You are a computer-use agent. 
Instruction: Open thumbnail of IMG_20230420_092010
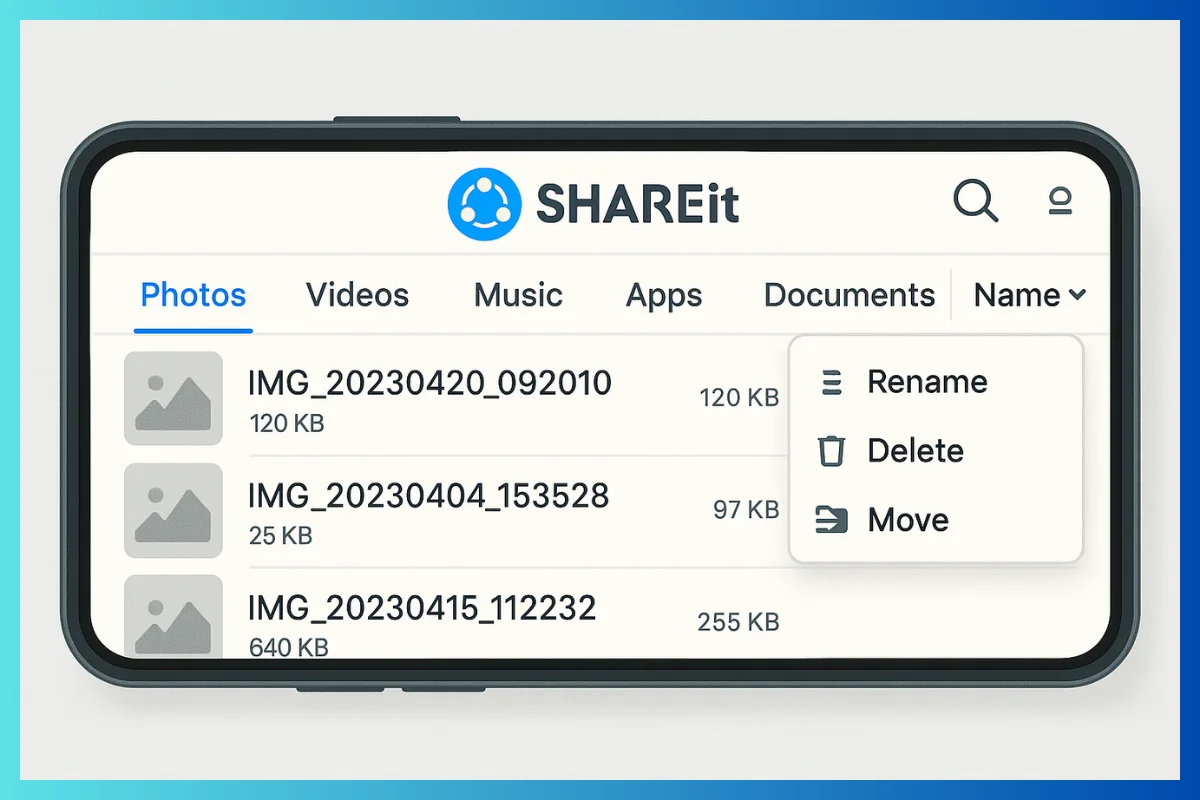point(173,398)
